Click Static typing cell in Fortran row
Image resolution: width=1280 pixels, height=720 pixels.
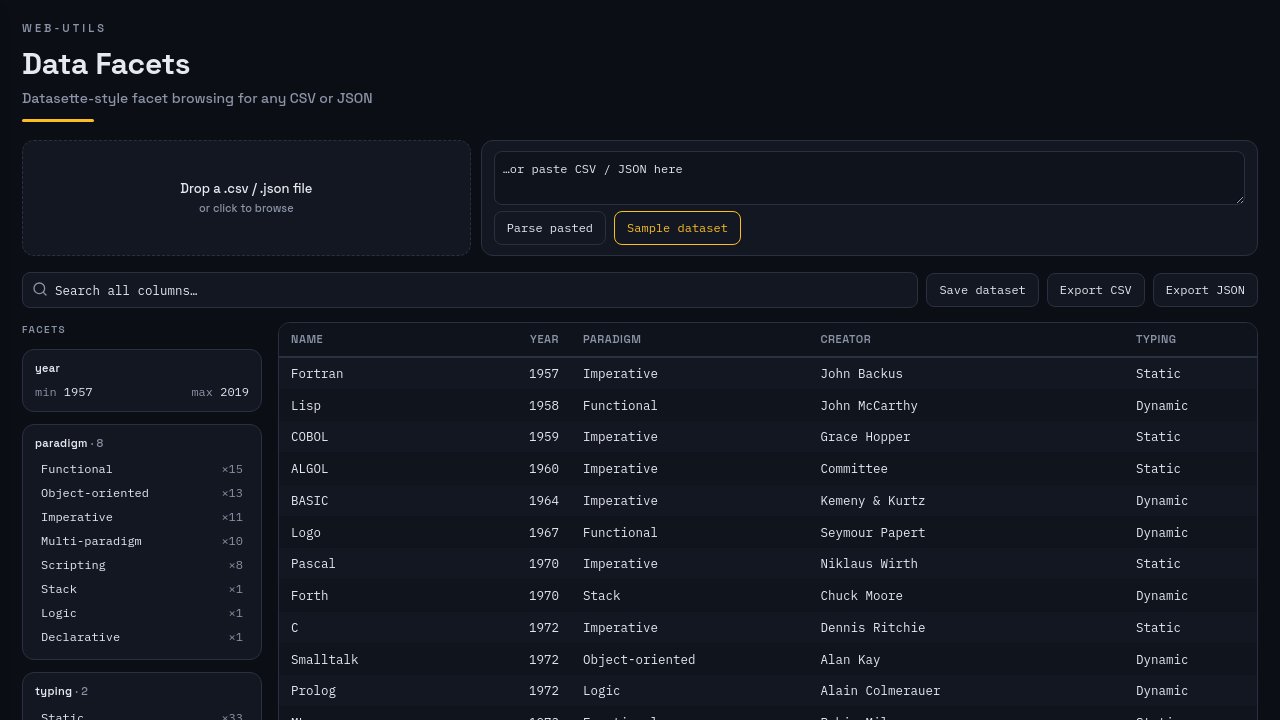1158,374
